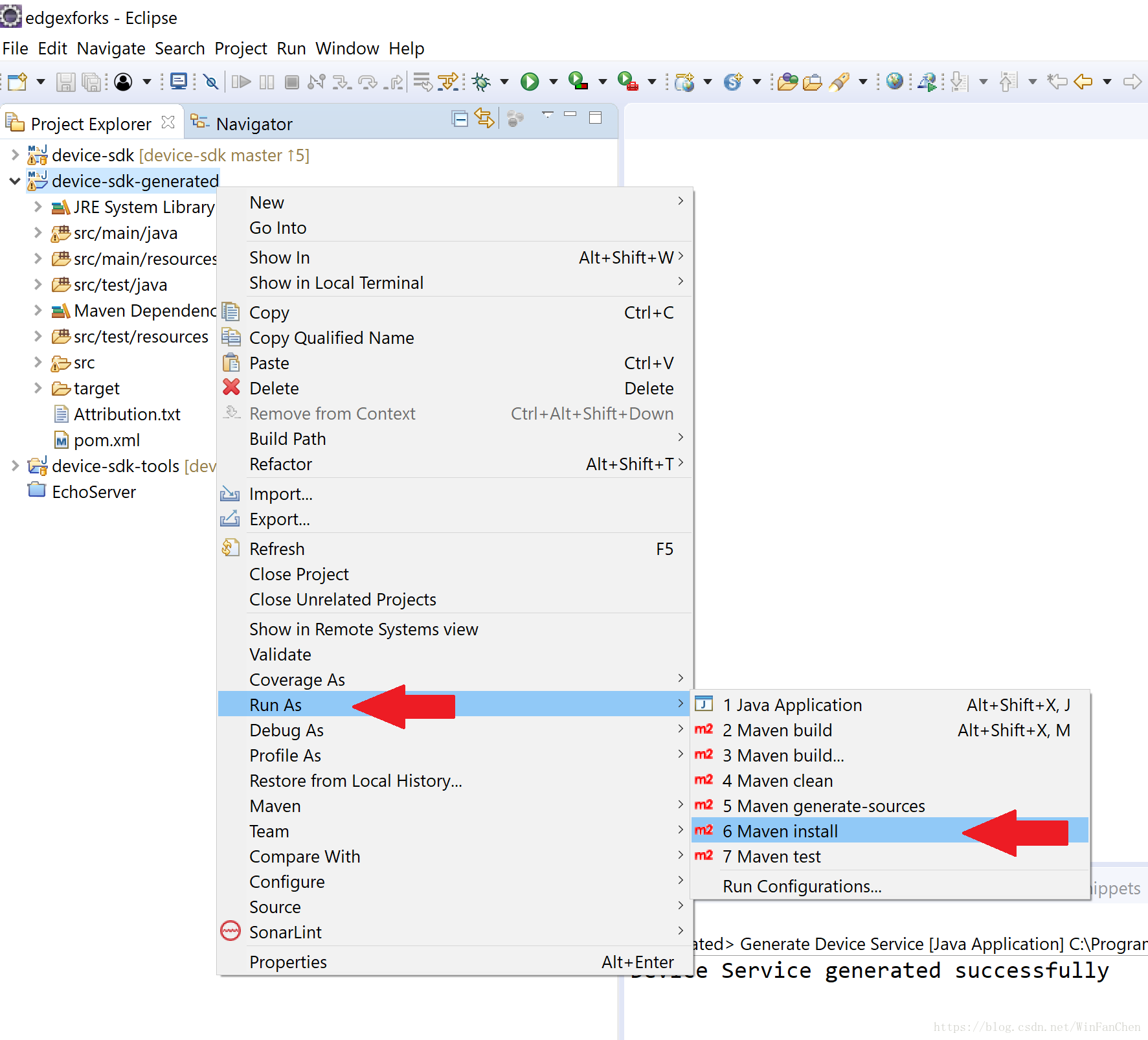The height and width of the screenshot is (1040, 1148).
Task: Open Project Explorer View Menu triangle
Action: [548, 115]
